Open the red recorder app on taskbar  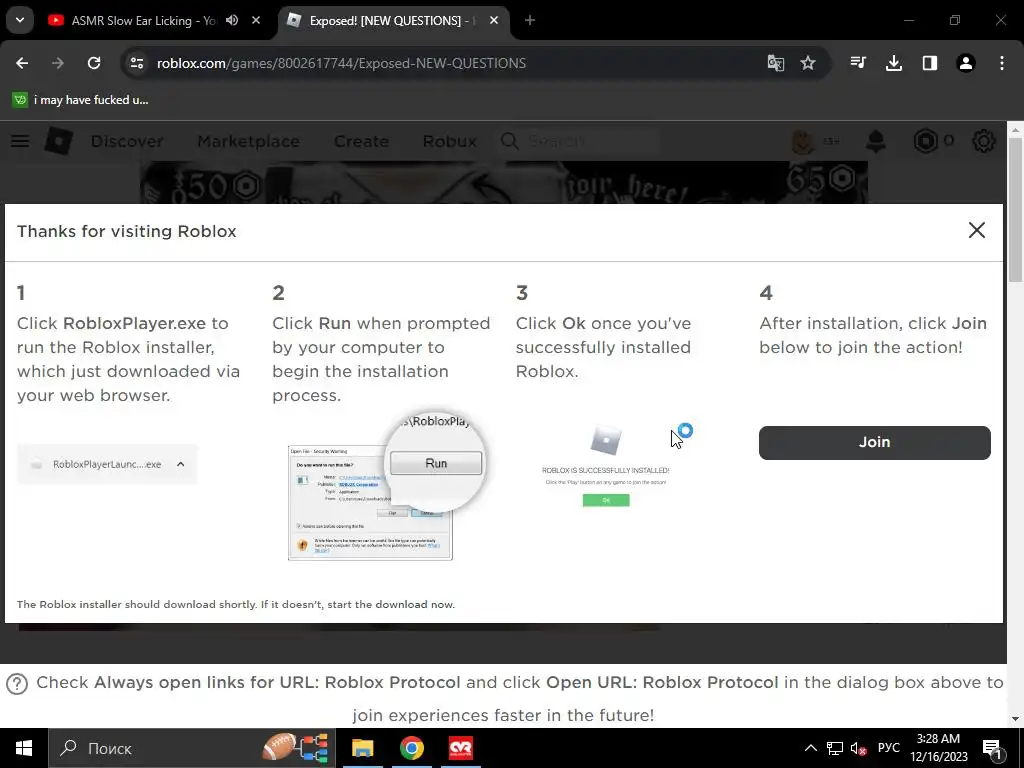460,748
